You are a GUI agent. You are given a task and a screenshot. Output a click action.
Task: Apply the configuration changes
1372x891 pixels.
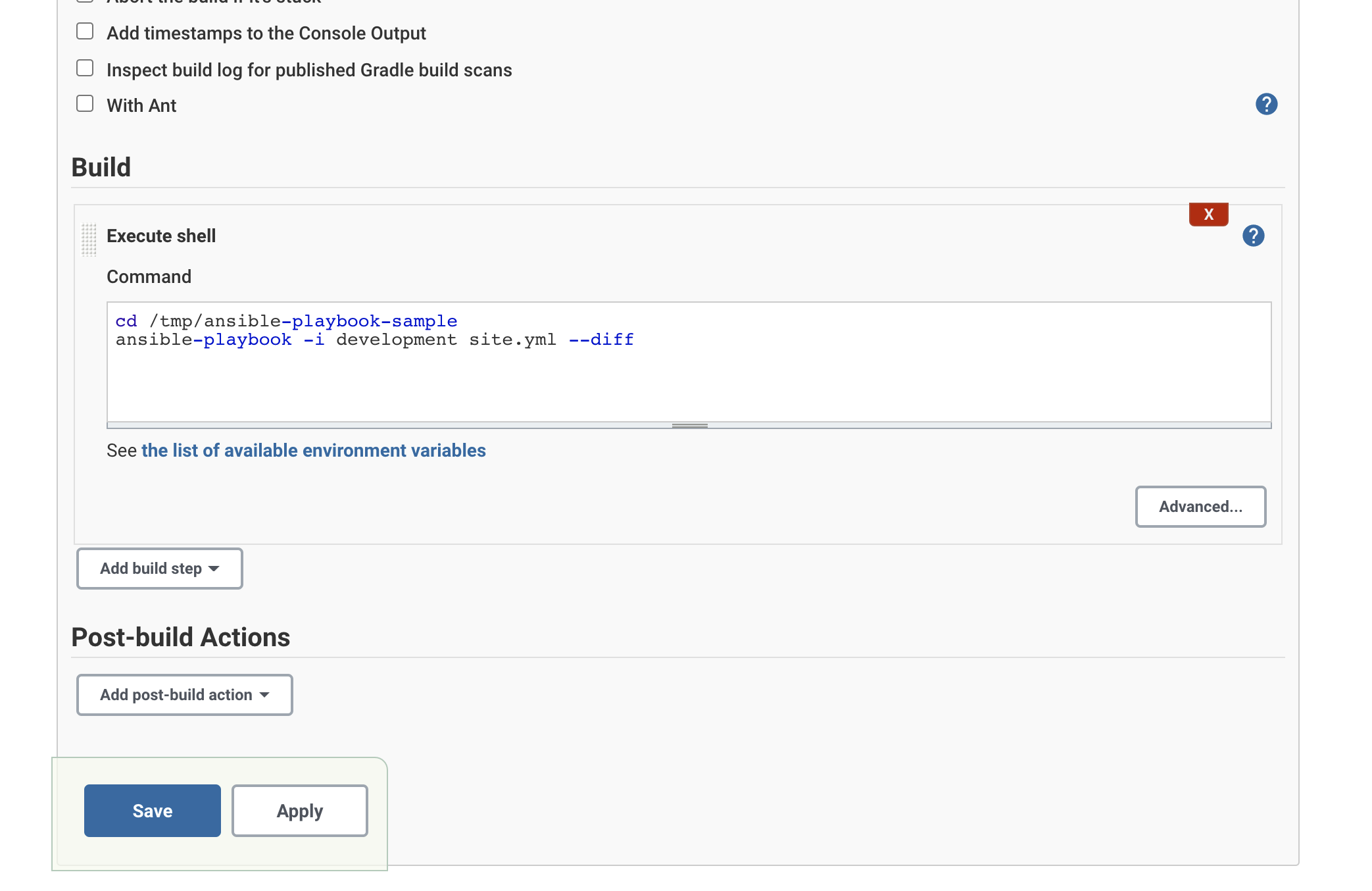click(300, 811)
